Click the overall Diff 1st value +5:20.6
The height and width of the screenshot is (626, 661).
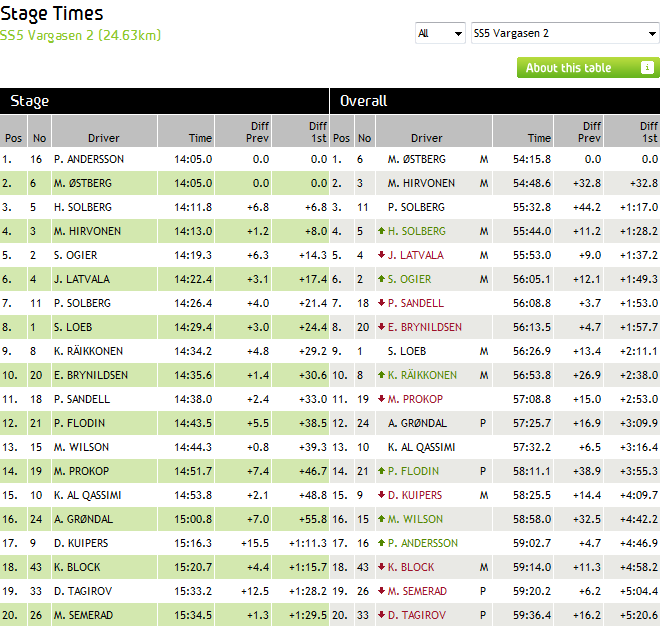(639, 616)
